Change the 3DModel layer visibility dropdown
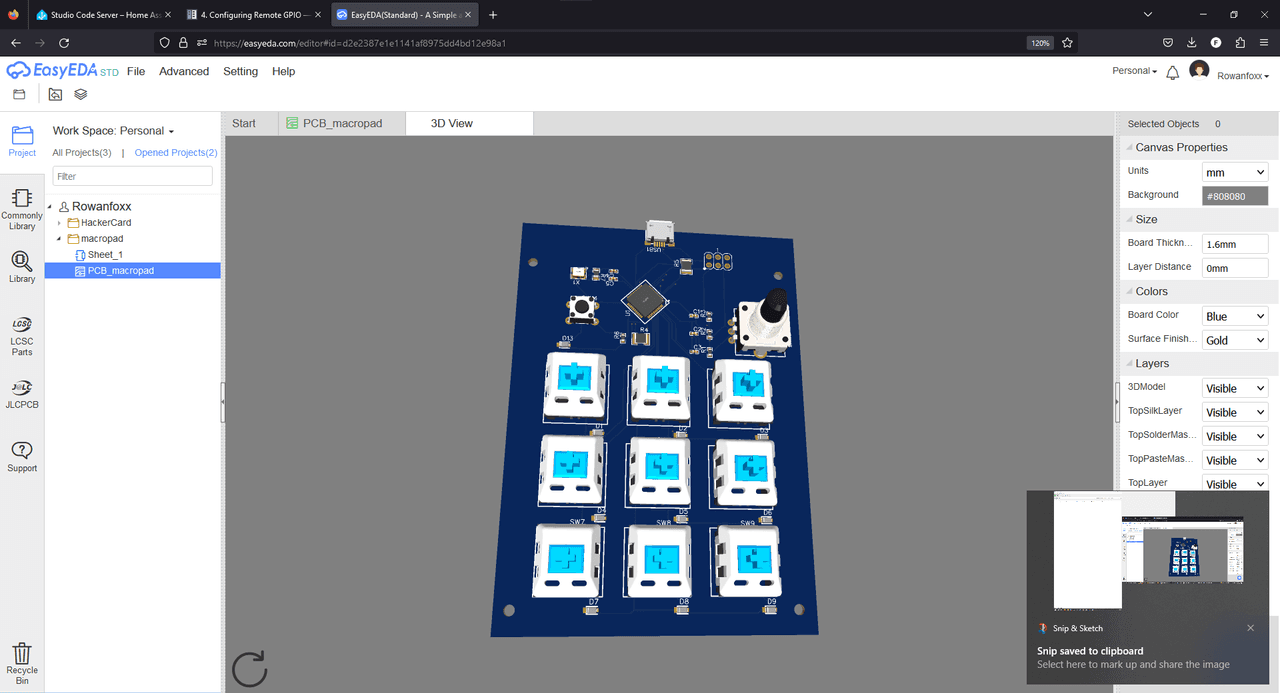The image size is (1280, 693). [1235, 389]
